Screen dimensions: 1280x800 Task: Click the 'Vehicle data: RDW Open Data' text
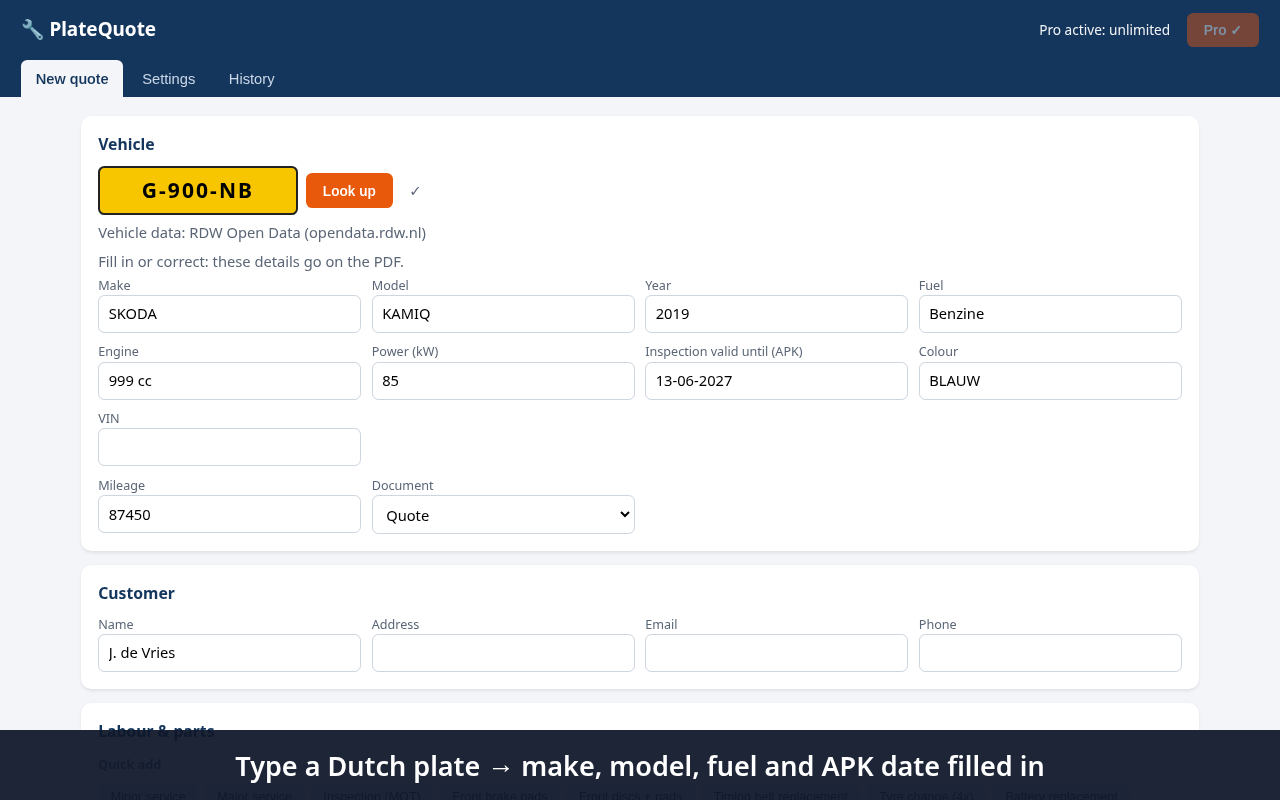262,233
